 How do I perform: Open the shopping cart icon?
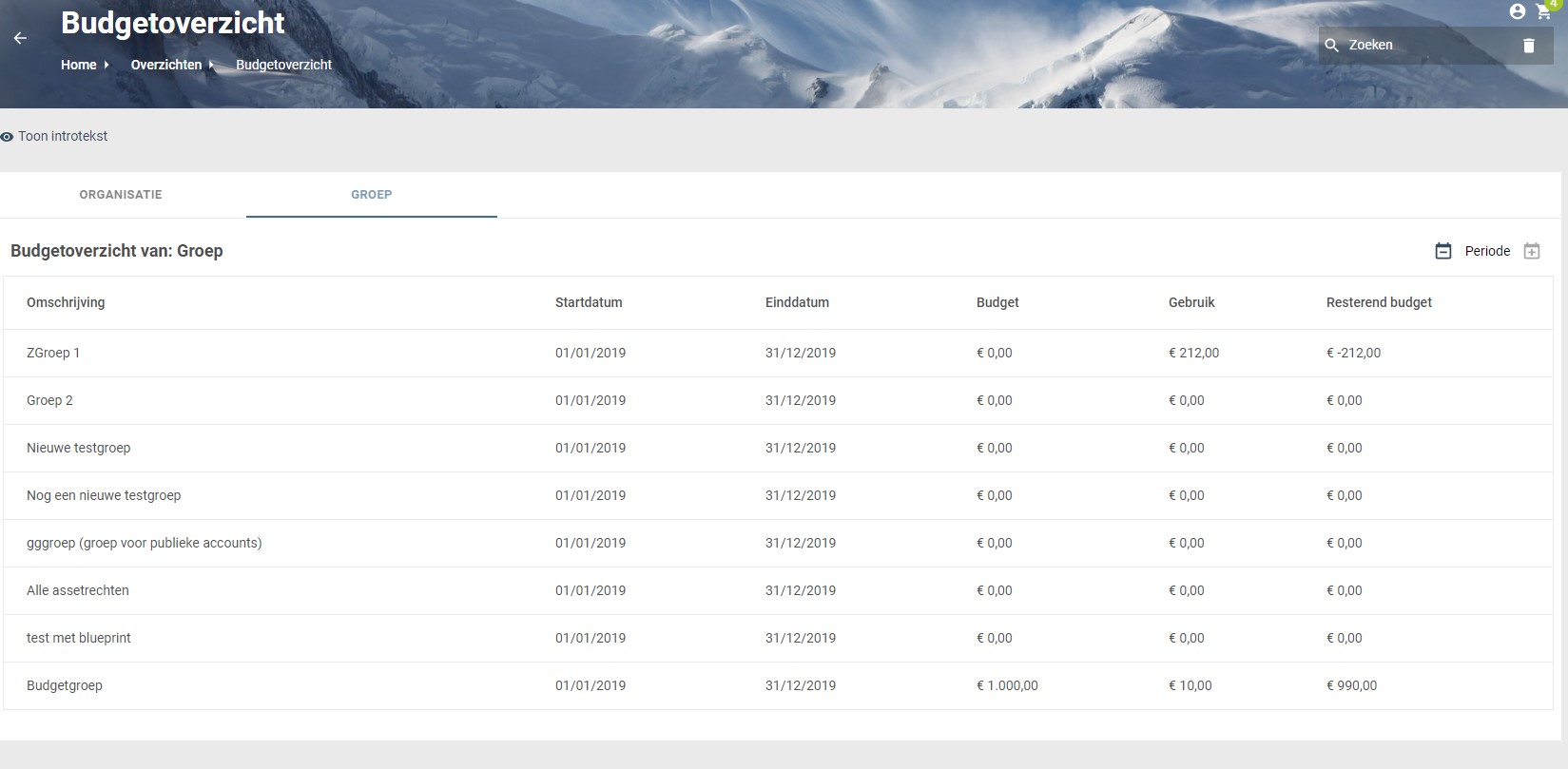click(x=1544, y=12)
